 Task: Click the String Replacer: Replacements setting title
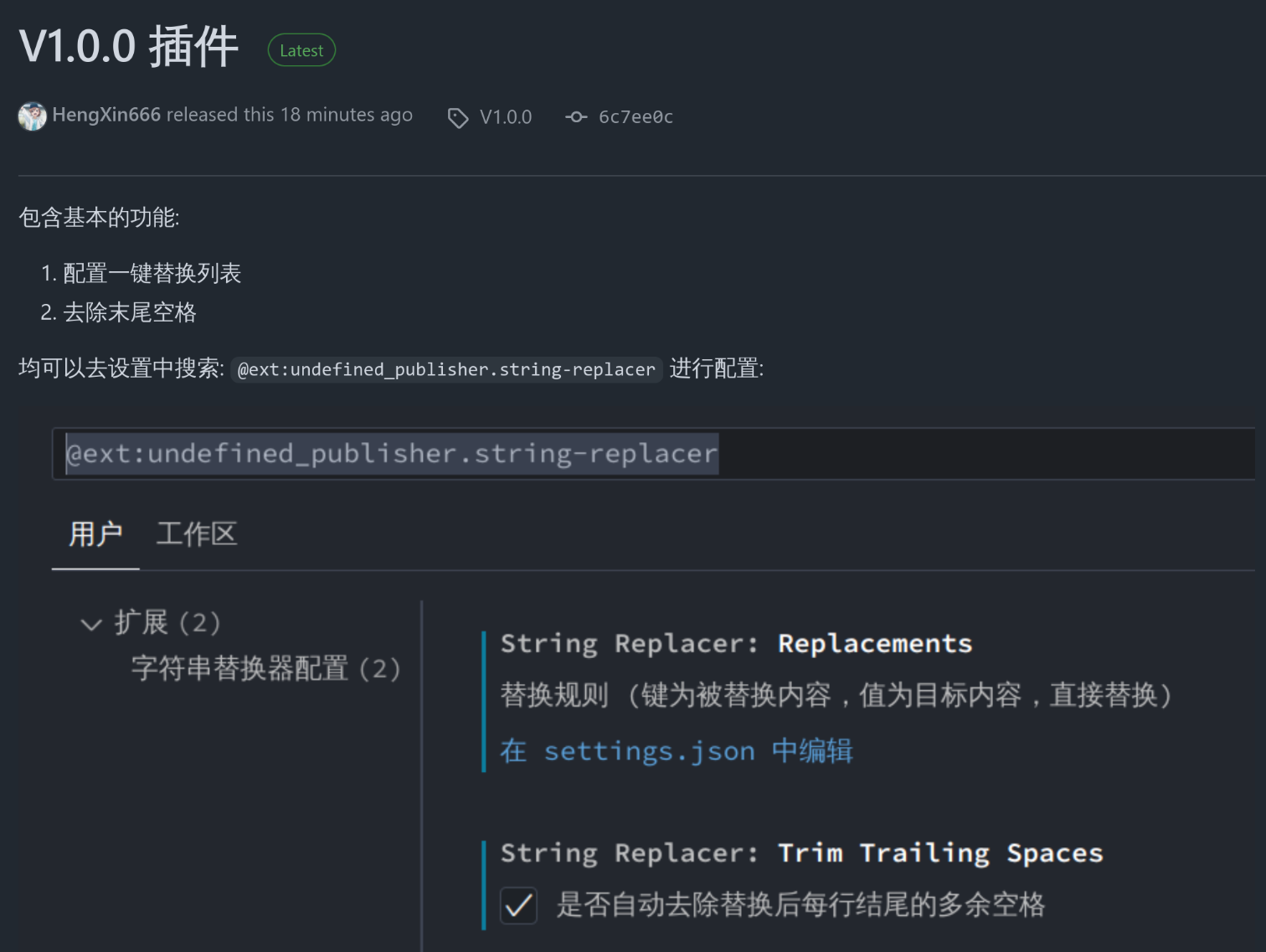tap(736, 643)
